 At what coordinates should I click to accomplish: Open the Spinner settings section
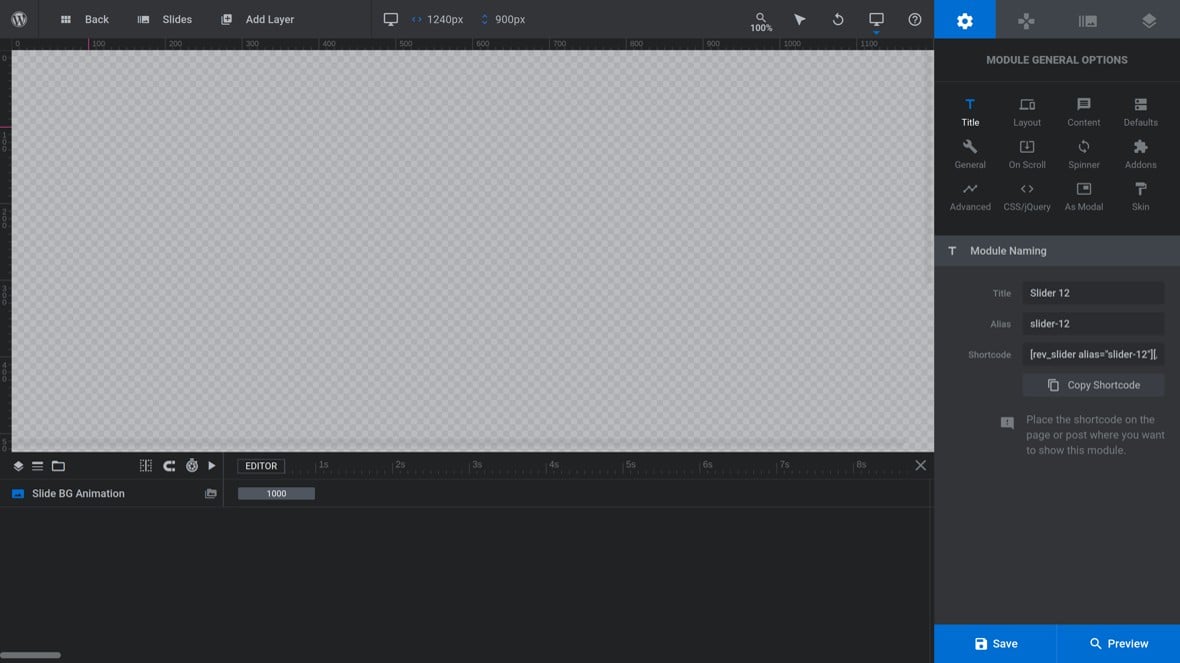coord(1084,154)
